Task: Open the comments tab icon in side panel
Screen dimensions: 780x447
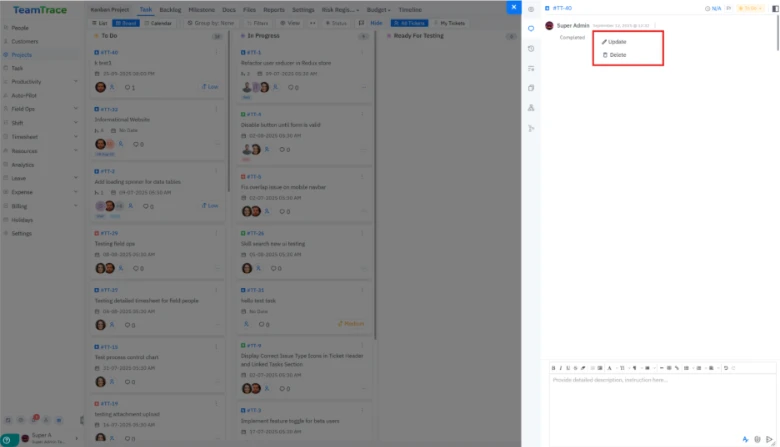Action: (531, 28)
